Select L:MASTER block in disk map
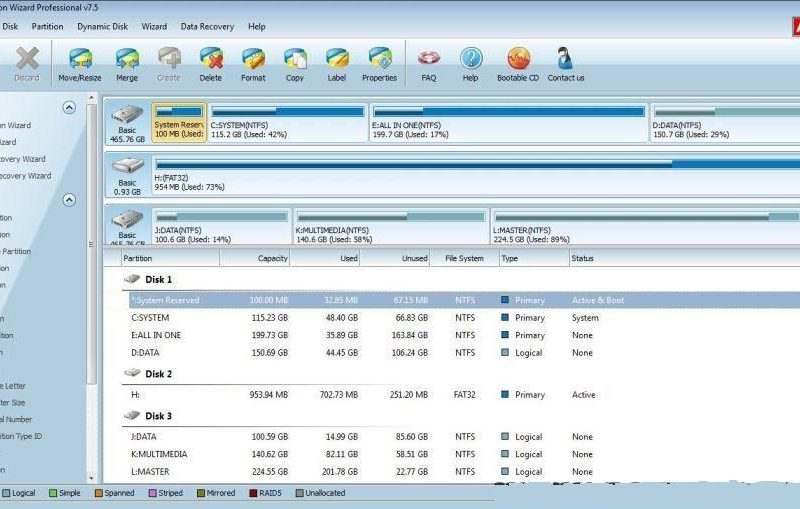This screenshot has height=509, width=800. tap(645, 226)
